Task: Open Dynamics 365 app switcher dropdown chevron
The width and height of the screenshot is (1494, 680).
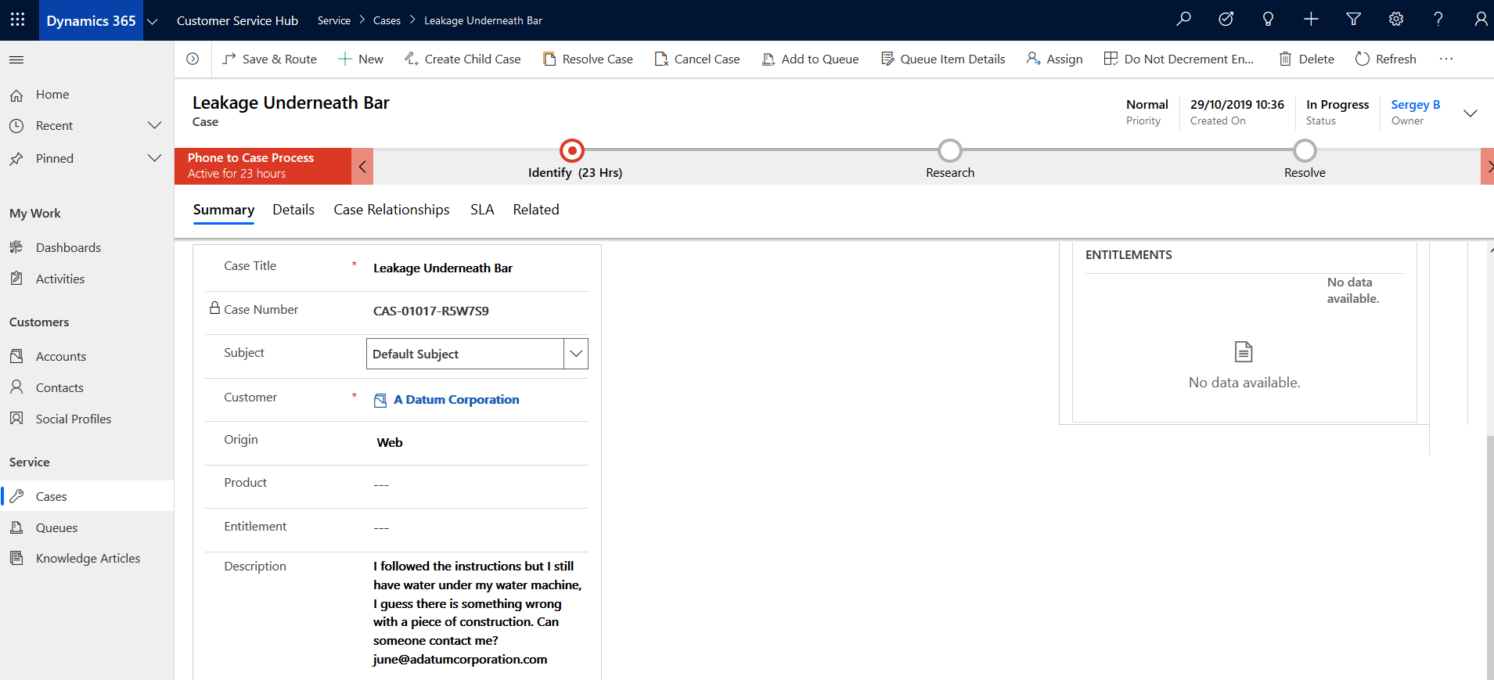Action: point(151,21)
